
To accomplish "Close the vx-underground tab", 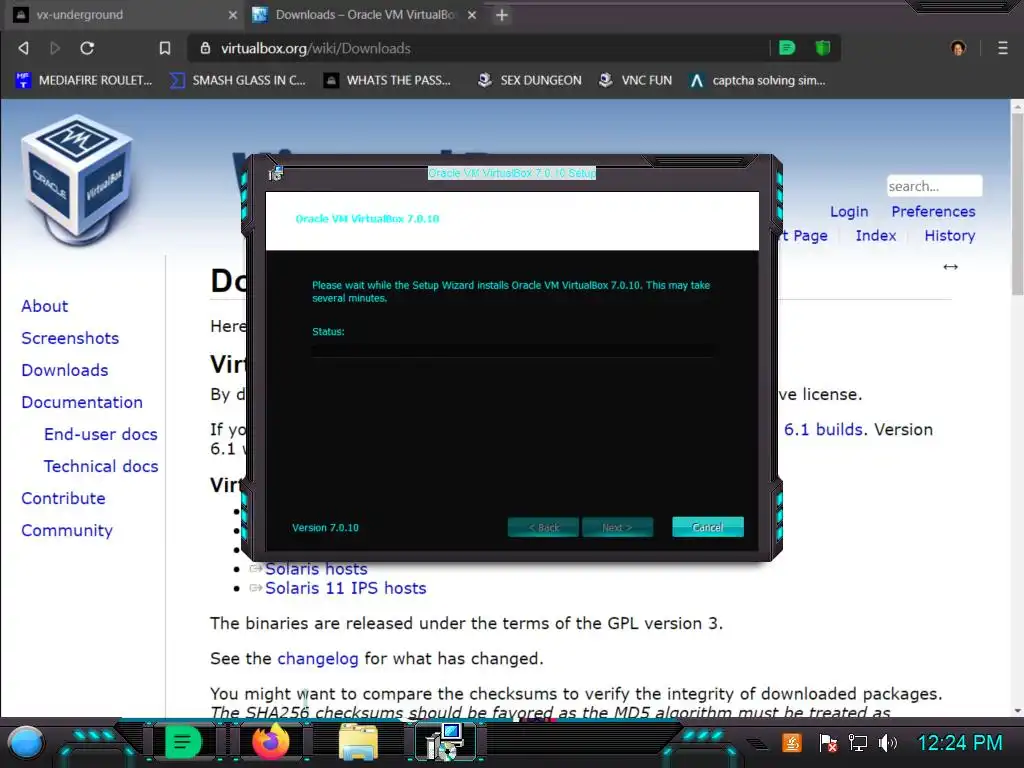I will point(232,15).
